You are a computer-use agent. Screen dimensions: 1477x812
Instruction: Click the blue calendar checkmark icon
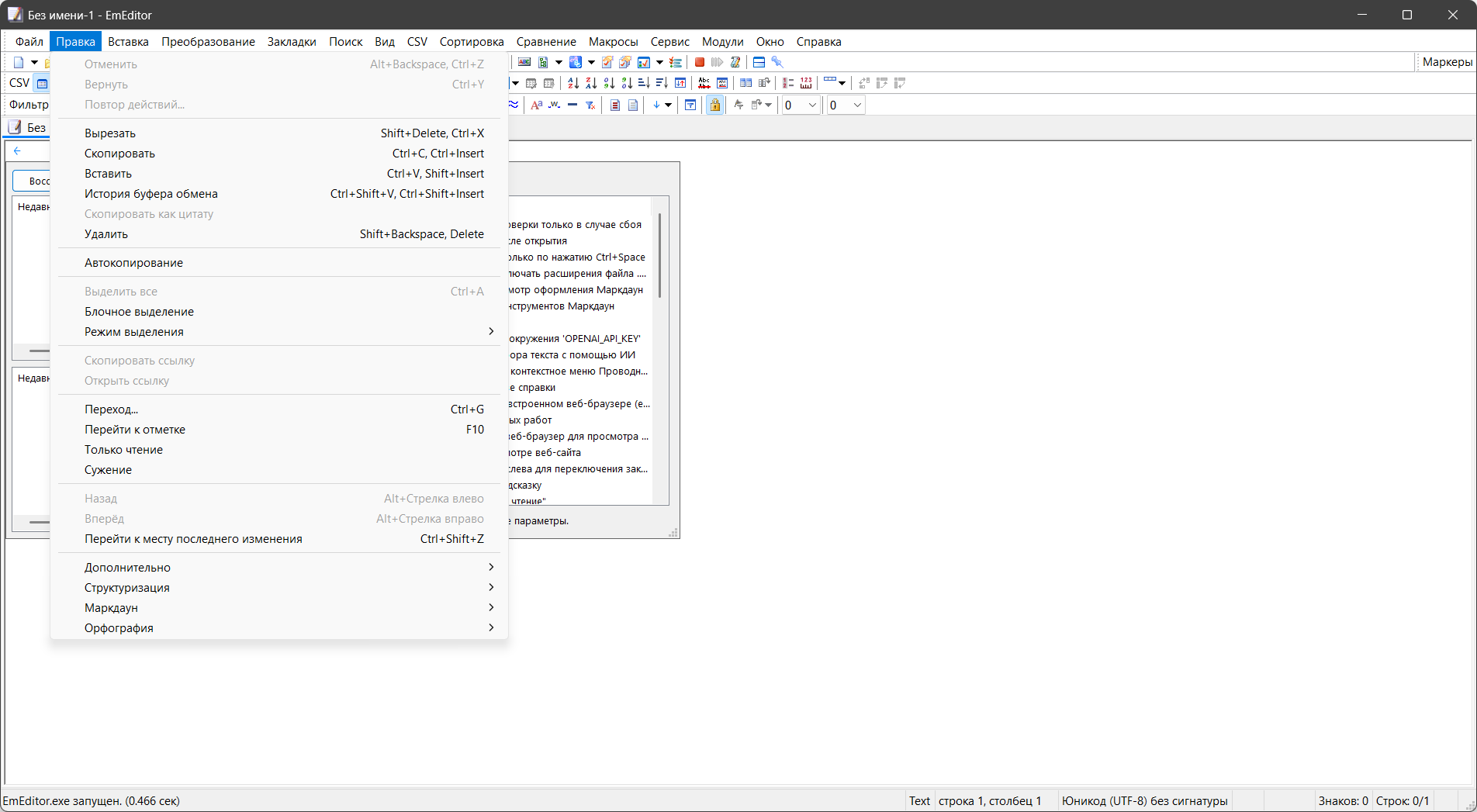pyautogui.click(x=644, y=62)
